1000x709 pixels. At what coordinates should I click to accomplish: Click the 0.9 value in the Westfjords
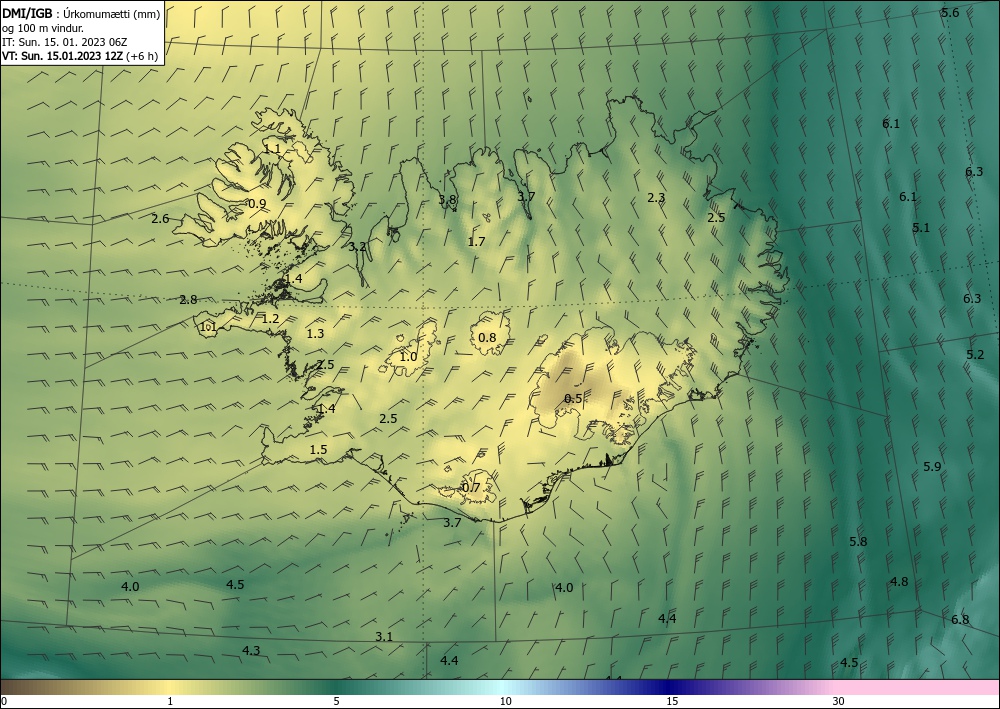point(257,204)
